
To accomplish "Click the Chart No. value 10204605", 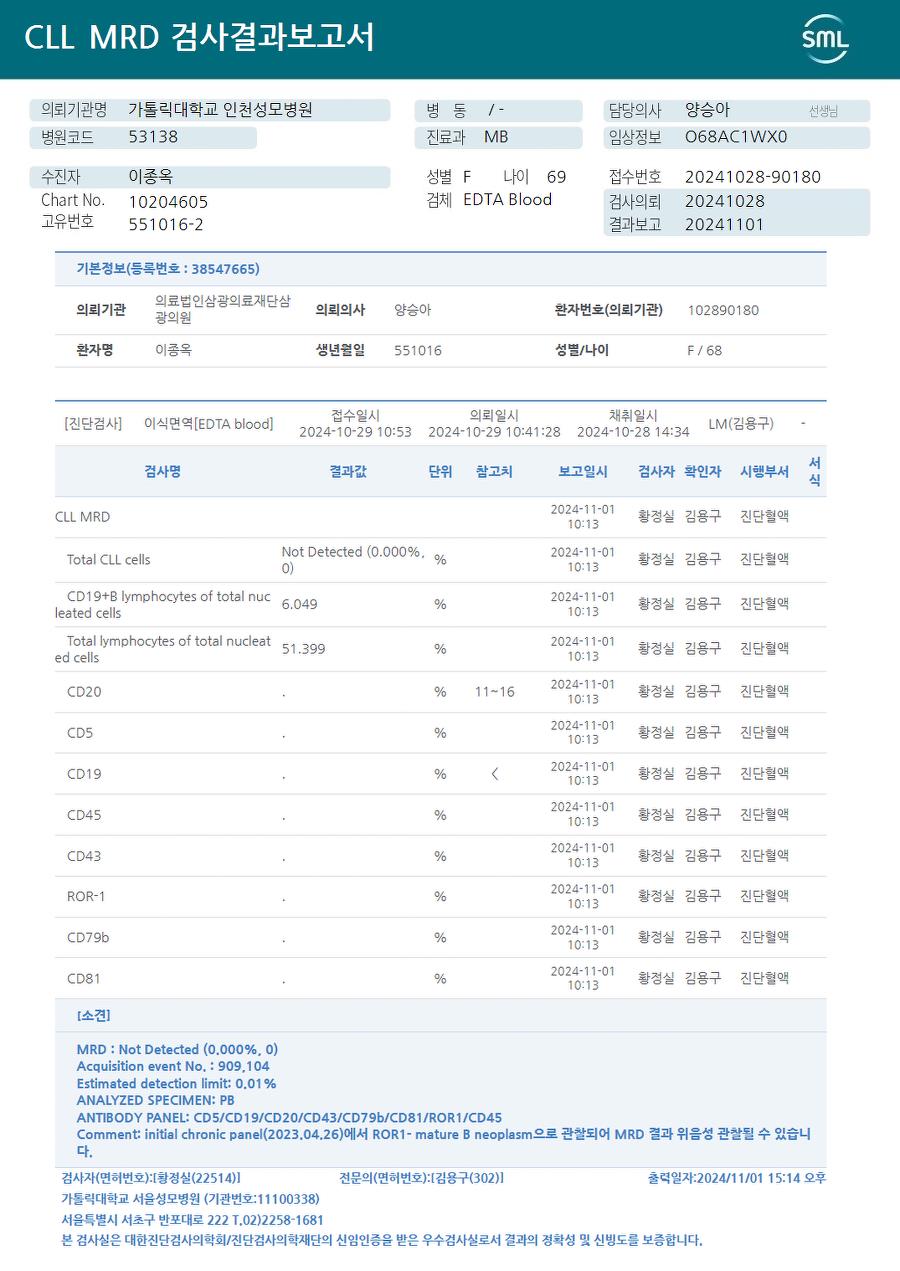I will click(x=168, y=202).
